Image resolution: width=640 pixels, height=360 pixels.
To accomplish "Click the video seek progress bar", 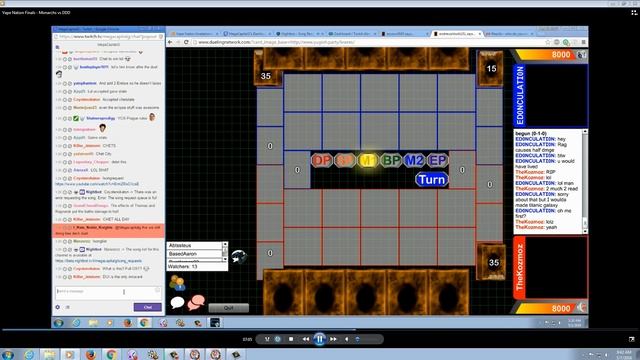I will coord(320,329).
